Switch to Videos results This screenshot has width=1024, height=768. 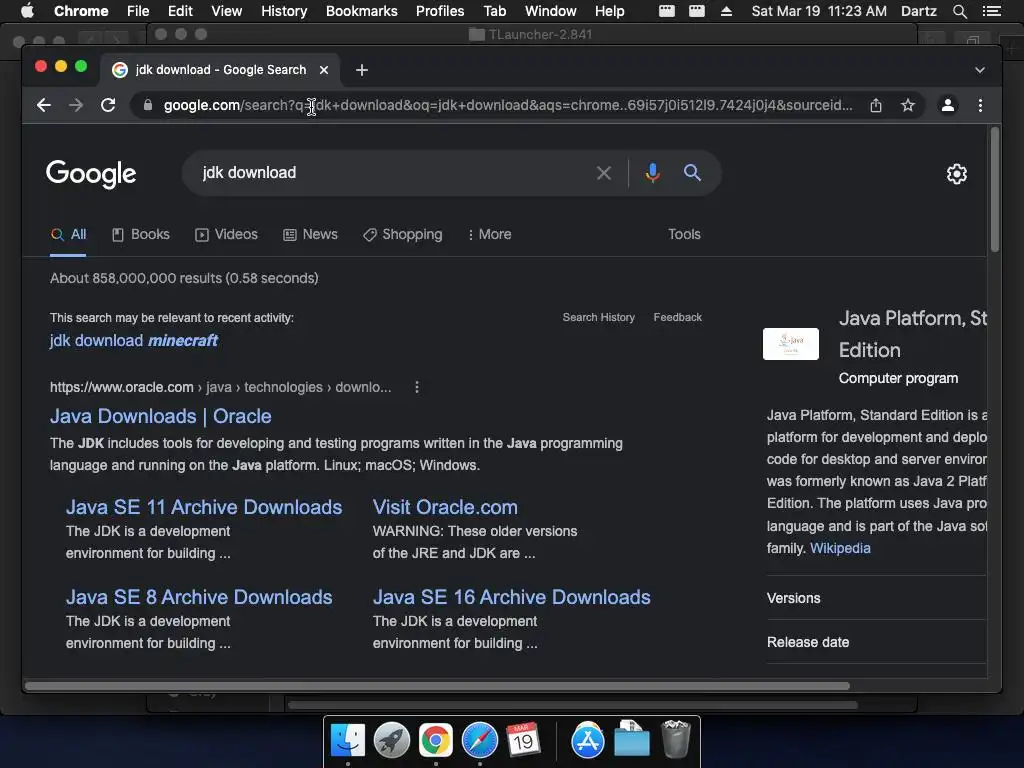227,234
